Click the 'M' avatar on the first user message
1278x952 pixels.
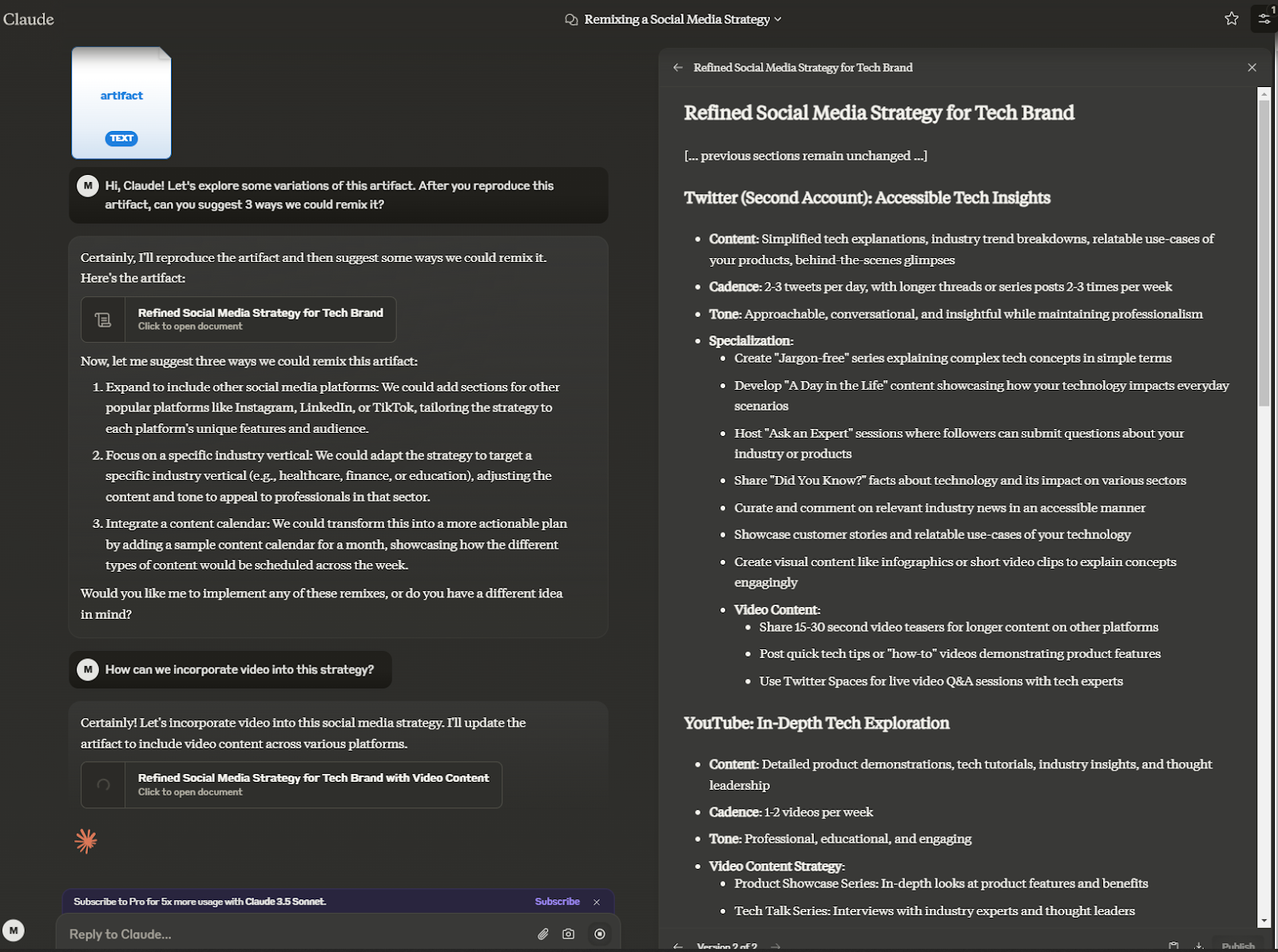click(88, 185)
